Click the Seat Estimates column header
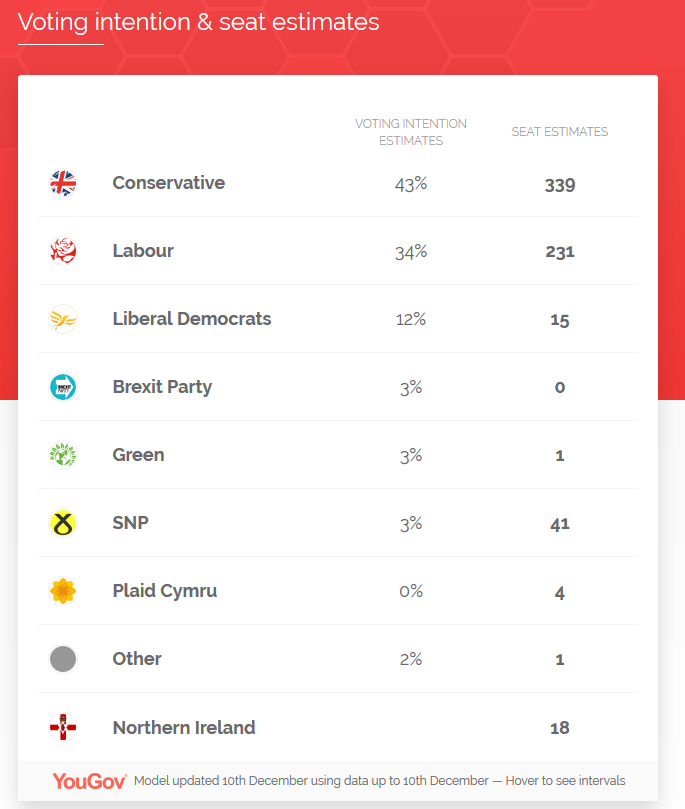The image size is (685, 809). [x=559, y=132]
